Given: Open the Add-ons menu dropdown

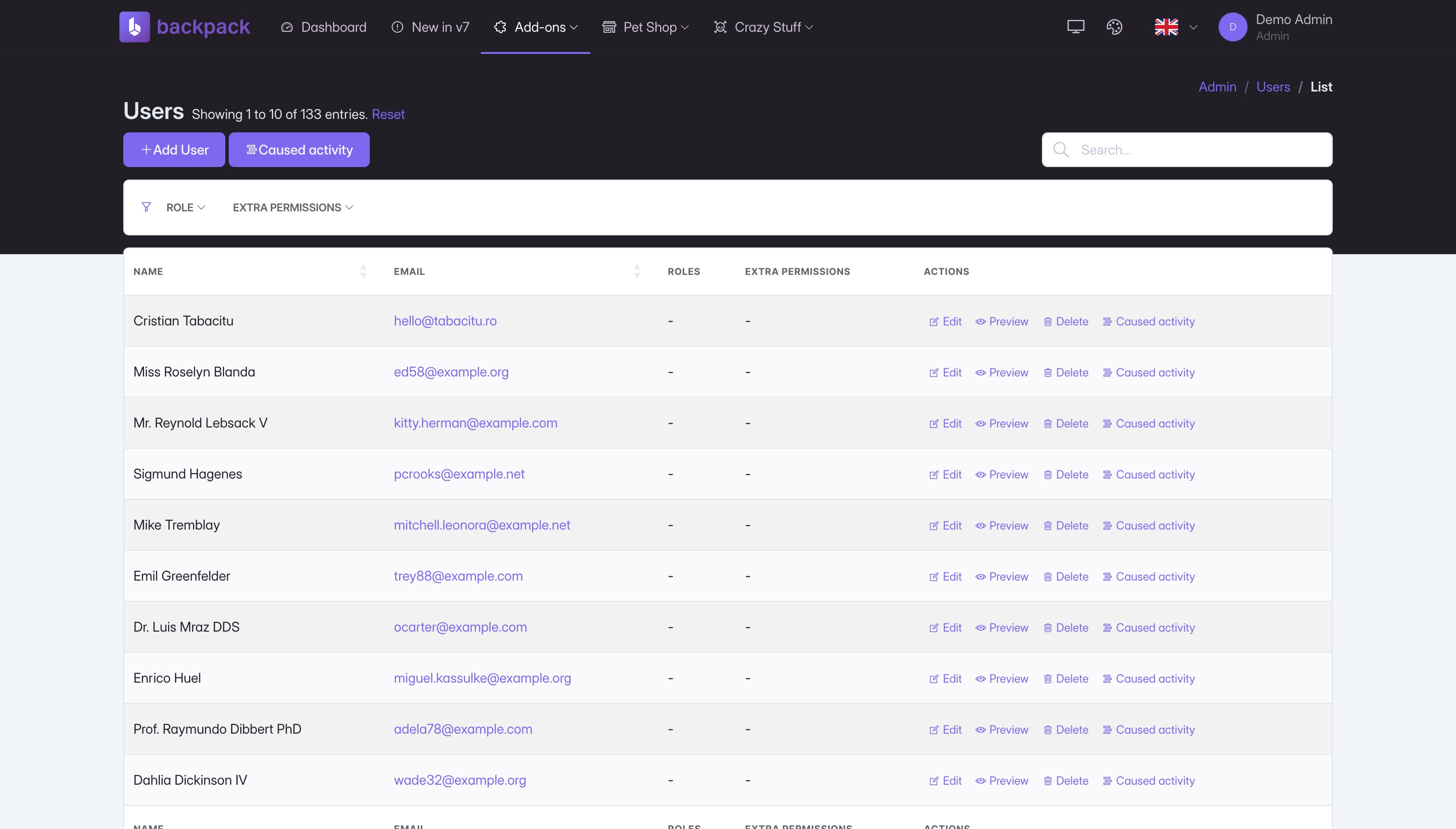Looking at the screenshot, I should pos(535,27).
